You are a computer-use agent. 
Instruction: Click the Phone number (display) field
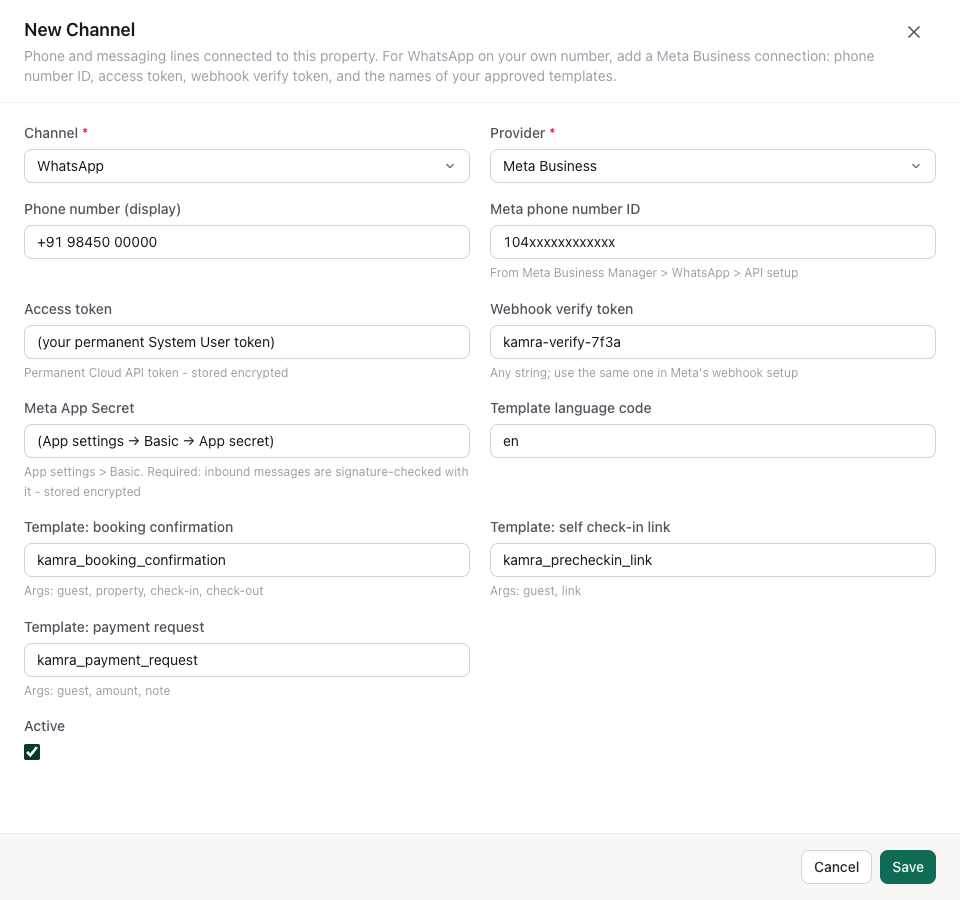coord(247,242)
